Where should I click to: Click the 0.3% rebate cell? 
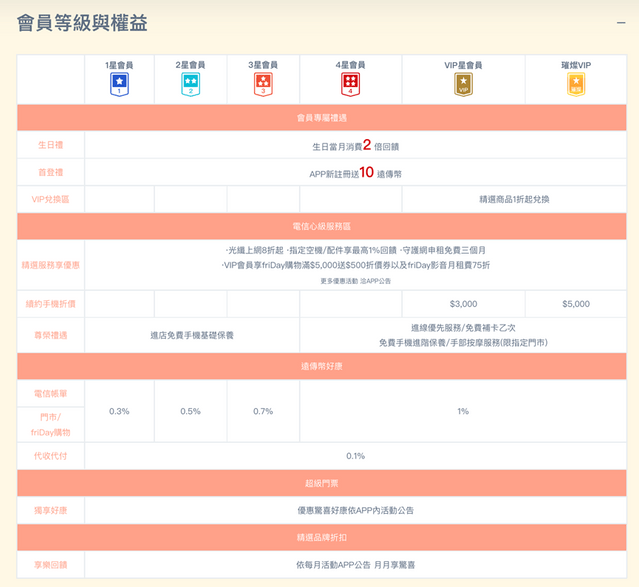coord(119,411)
